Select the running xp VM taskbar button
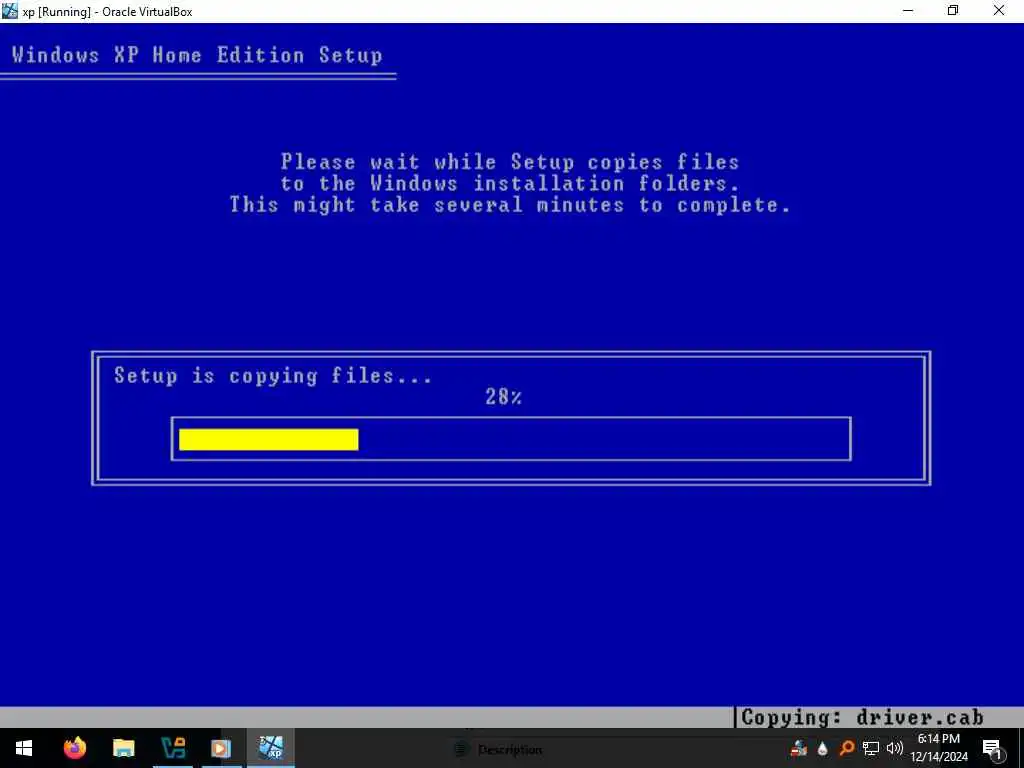The height and width of the screenshot is (768, 1024). pos(270,748)
